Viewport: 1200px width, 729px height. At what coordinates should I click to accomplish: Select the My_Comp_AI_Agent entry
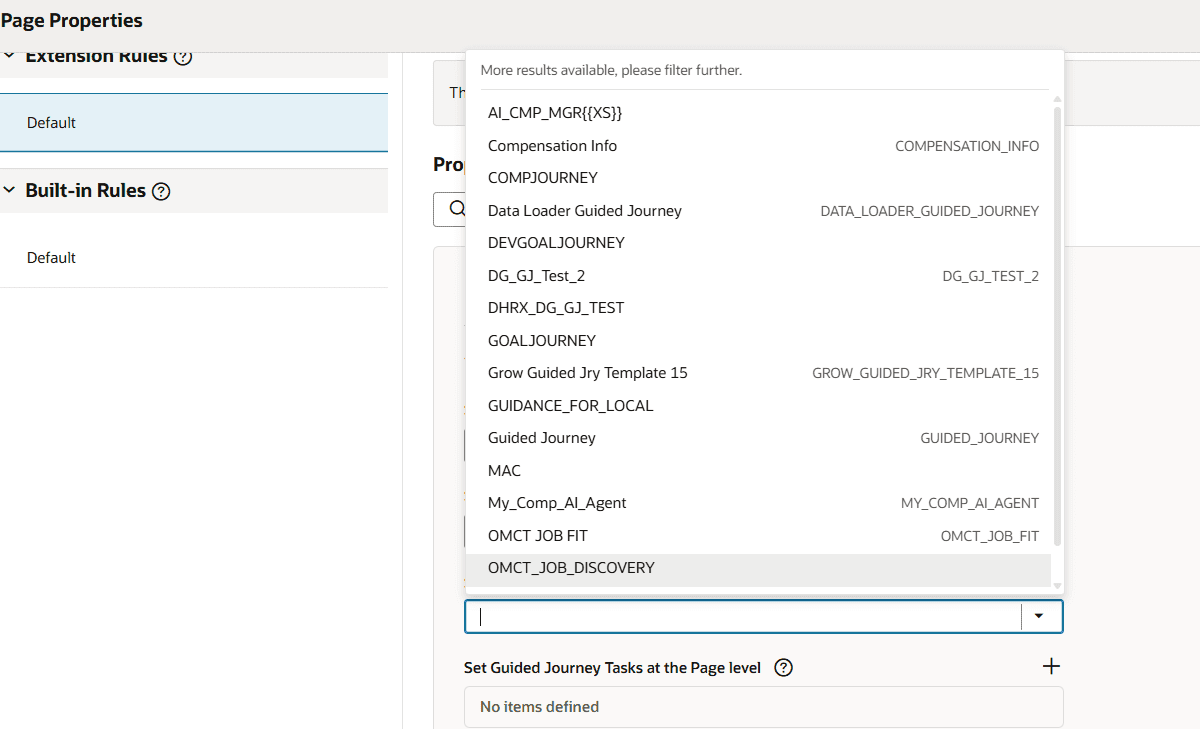tap(557, 503)
